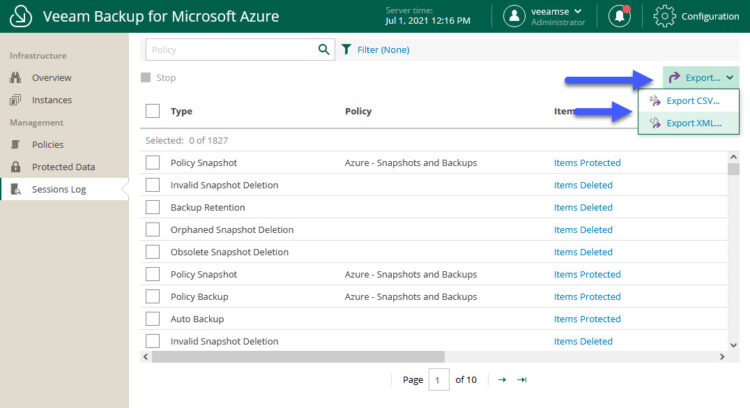Check the select-all checkbox in header
This screenshot has height=408, width=750.
(x=153, y=111)
